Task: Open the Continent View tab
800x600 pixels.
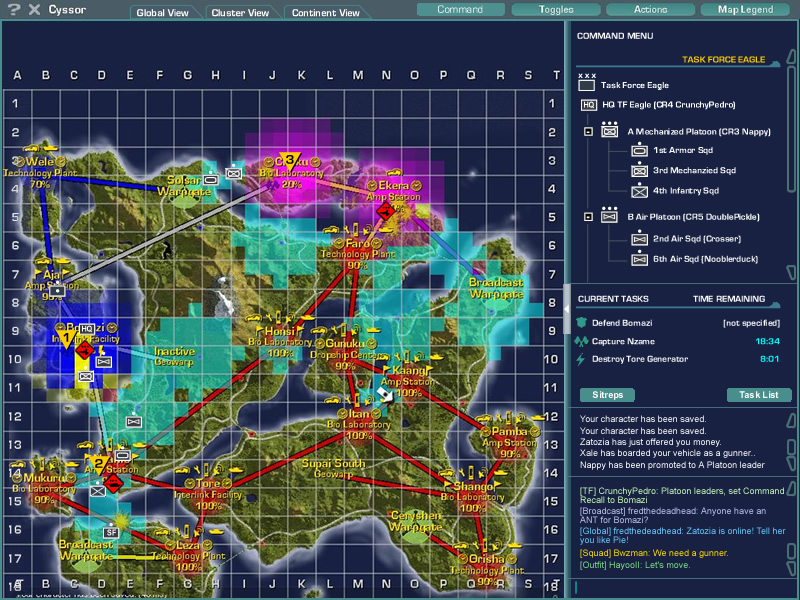Action: click(x=326, y=12)
